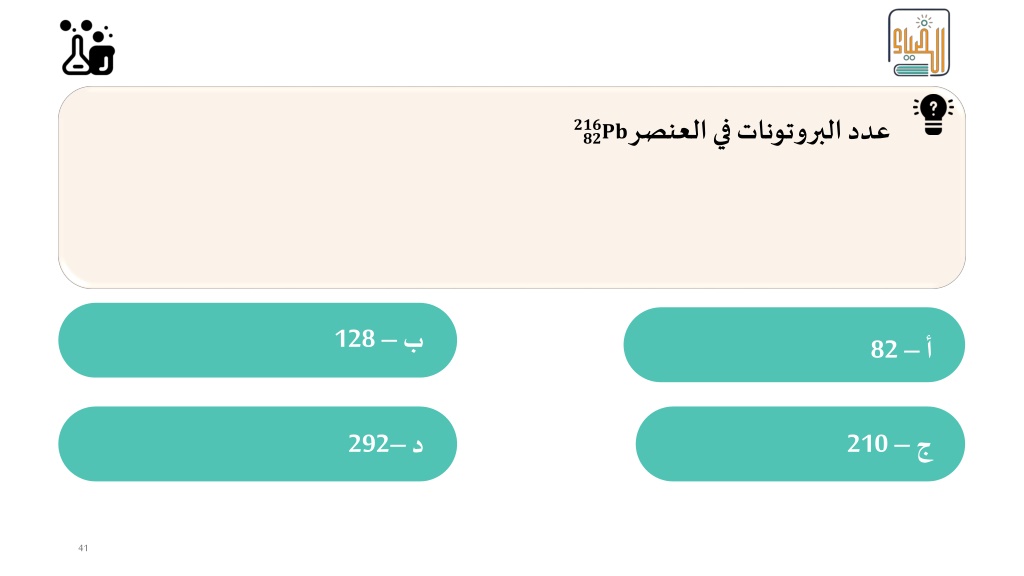1024x576 pixels.
Task: Click the flask in the top-left icon
Action: pos(76,56)
